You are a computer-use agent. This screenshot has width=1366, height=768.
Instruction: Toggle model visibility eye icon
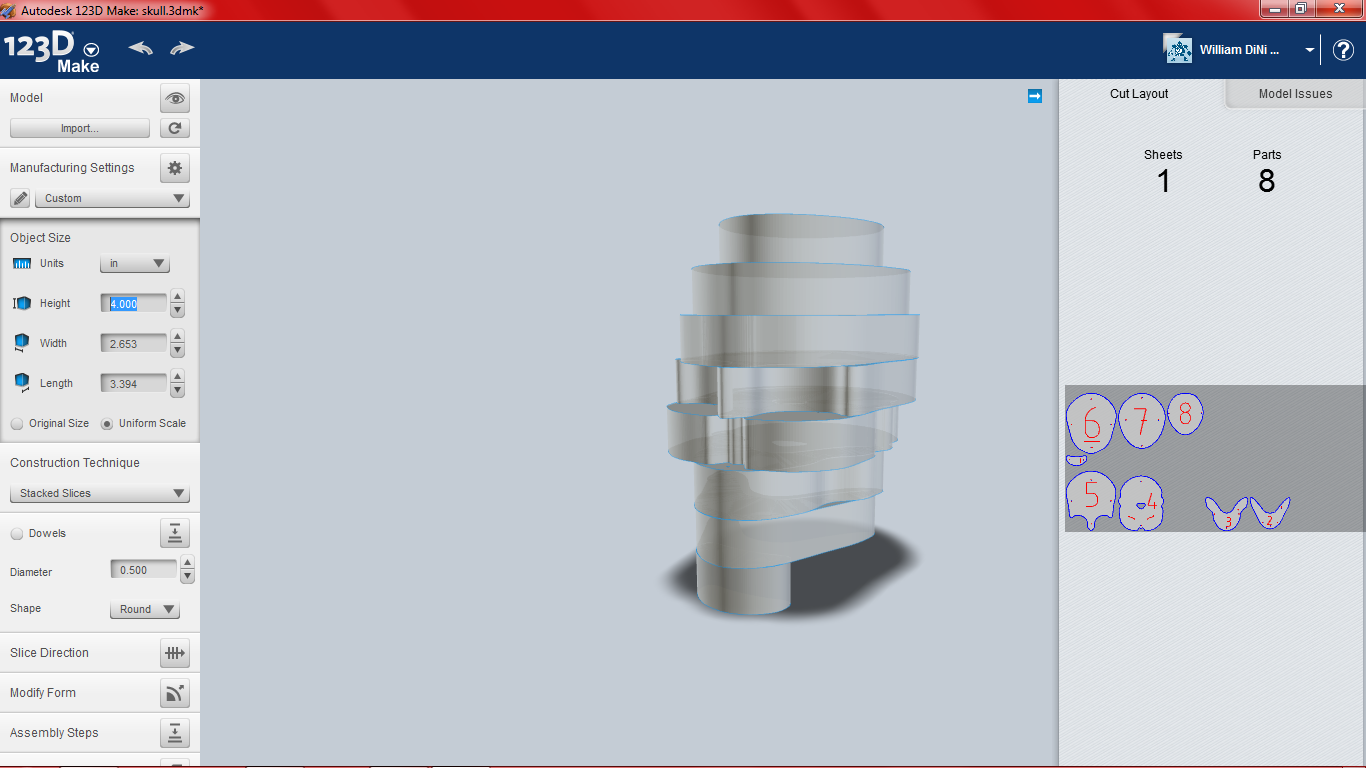coord(175,98)
